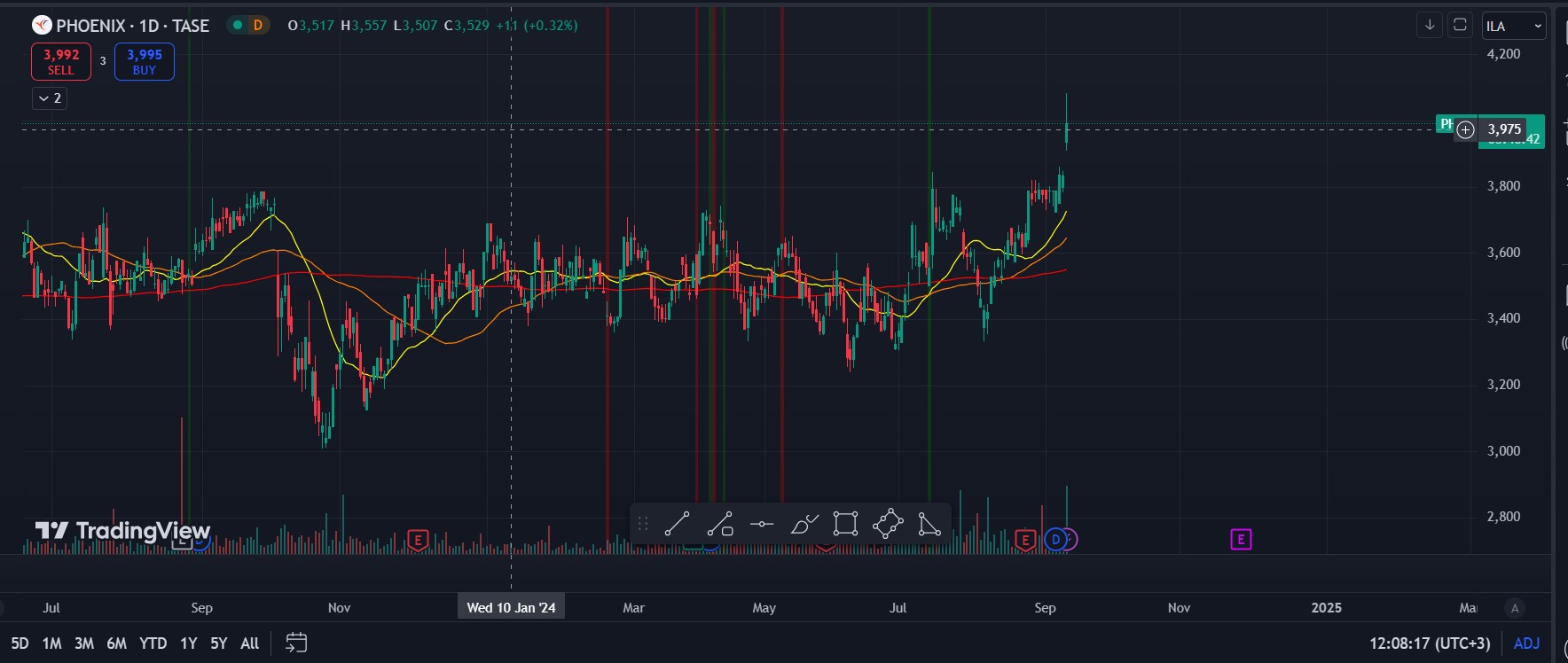Screen dimensions: 1568x663
Task: Toggle auto scale A button on time axis
Action: coord(1515,608)
